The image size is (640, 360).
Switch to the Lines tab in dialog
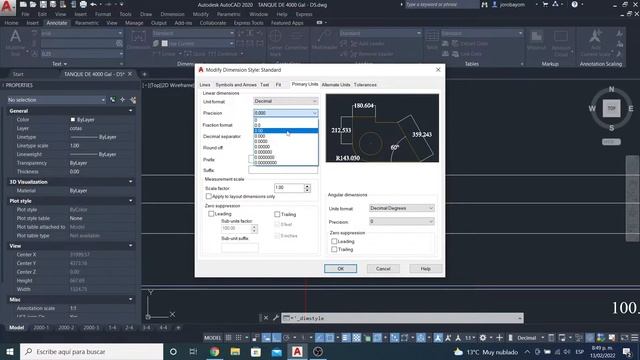pos(205,84)
